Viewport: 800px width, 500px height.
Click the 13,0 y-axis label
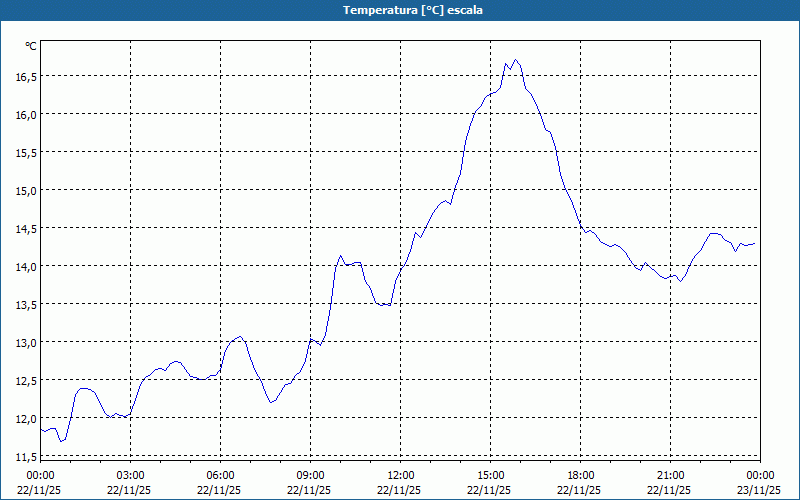(26, 343)
